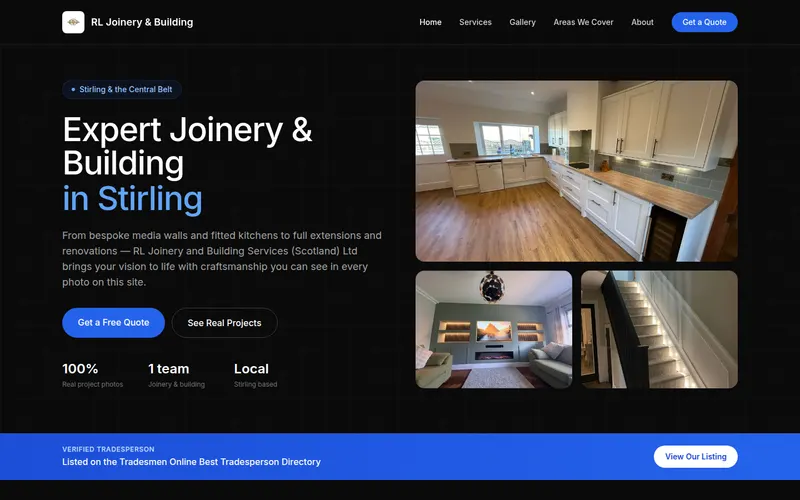The width and height of the screenshot is (800, 500).
Task: Open the Gallery nav item
Action: click(x=522, y=22)
